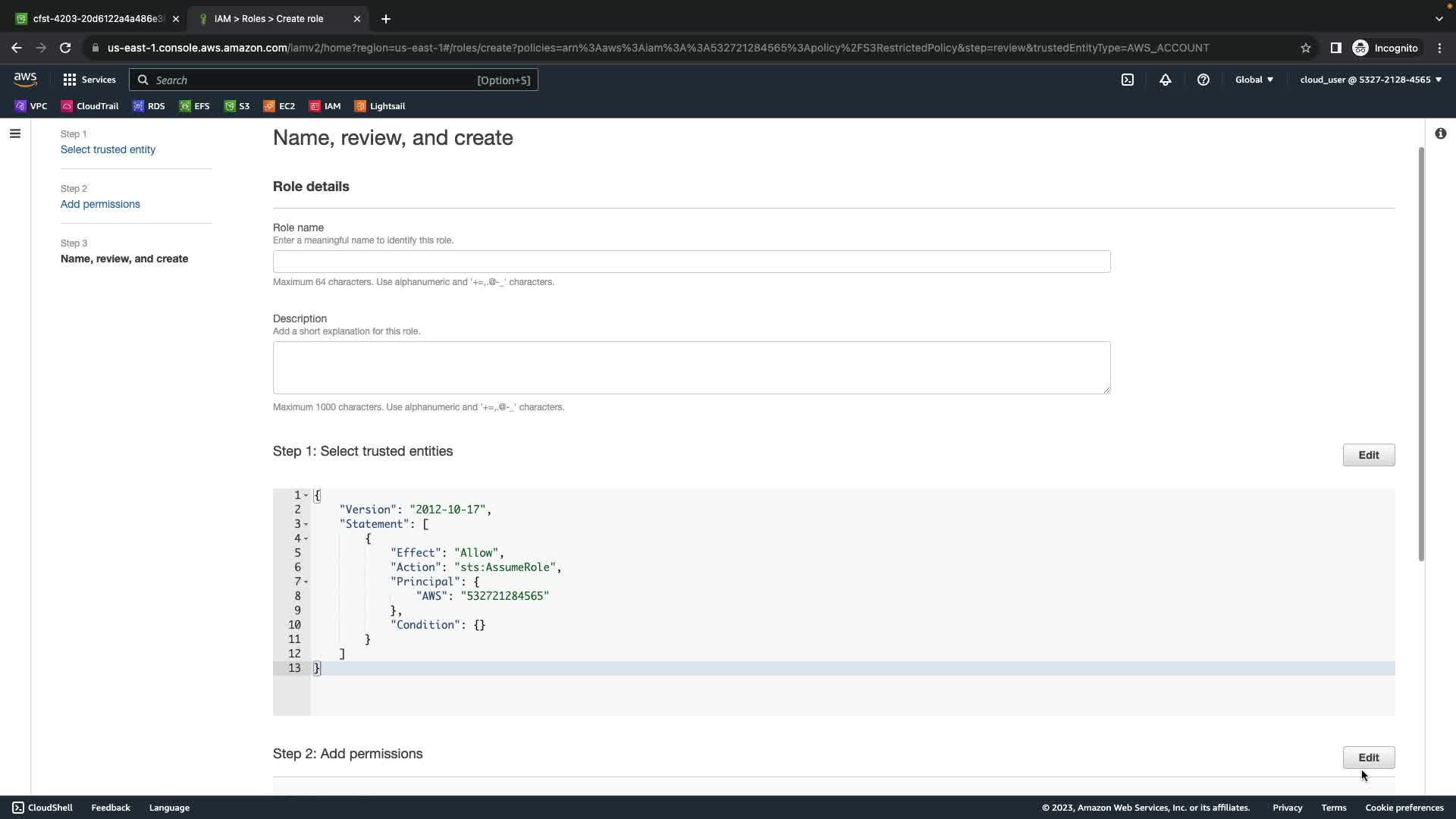1456x819 pixels.
Task: Open the EC2 bookmark shortcut
Action: 279,106
